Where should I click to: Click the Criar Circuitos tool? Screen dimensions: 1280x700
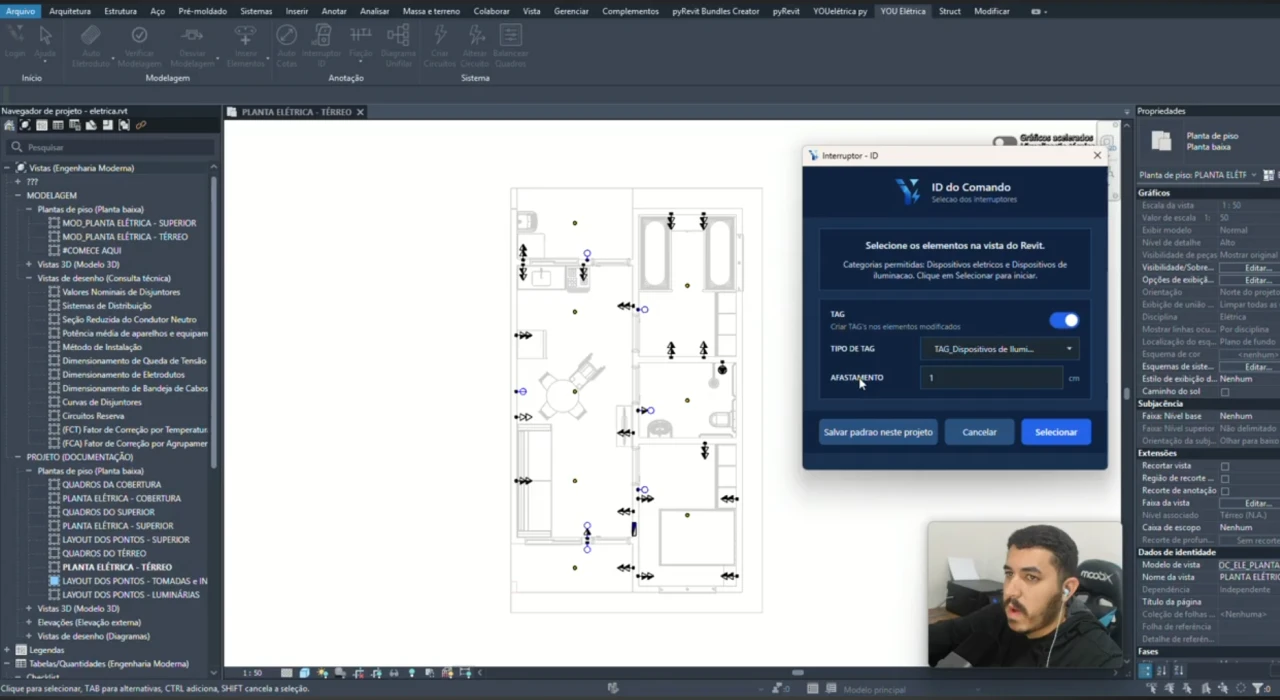pos(440,45)
